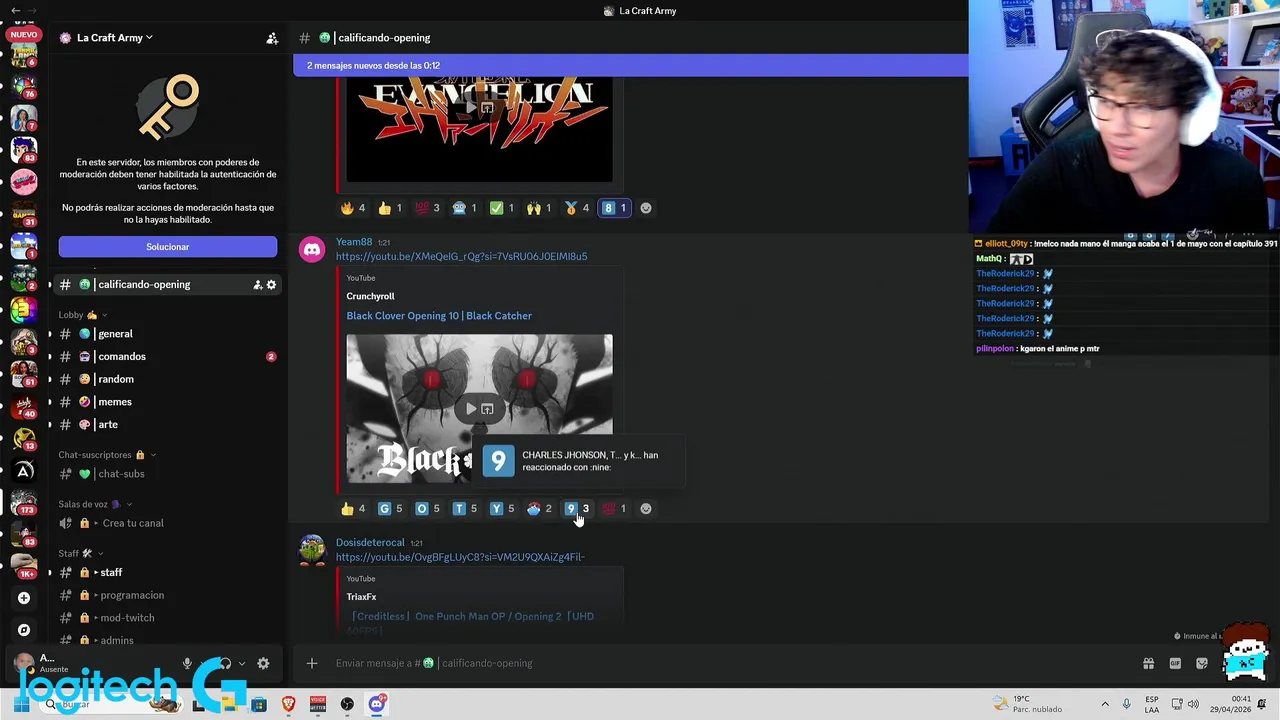Viewport: 1280px width, 720px height.
Task: Open the NUEVO badge in the server list
Action: click(x=23, y=34)
